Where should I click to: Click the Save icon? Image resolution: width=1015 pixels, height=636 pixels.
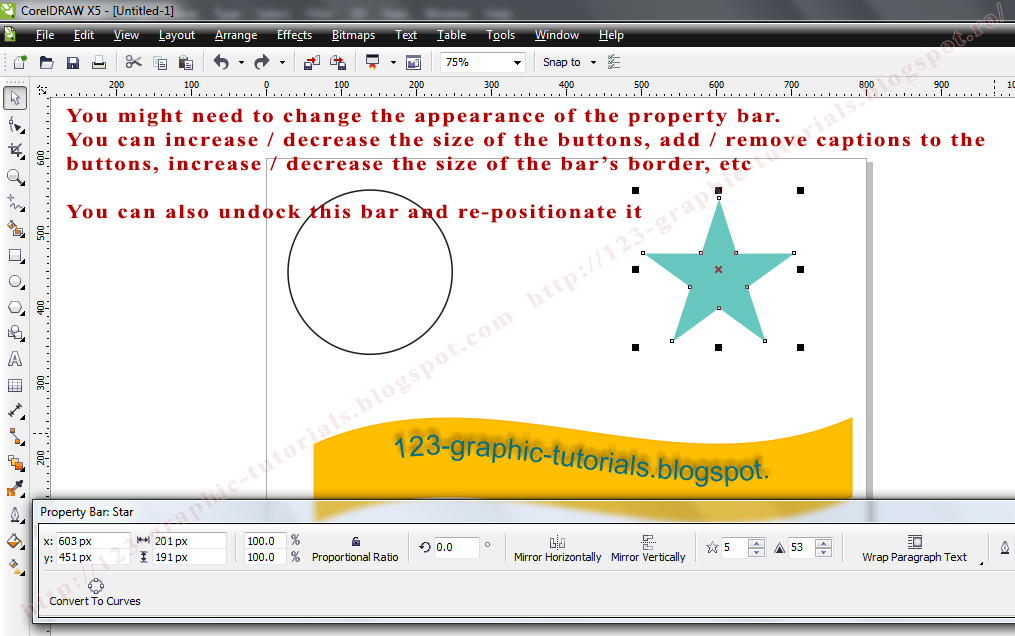coord(71,61)
